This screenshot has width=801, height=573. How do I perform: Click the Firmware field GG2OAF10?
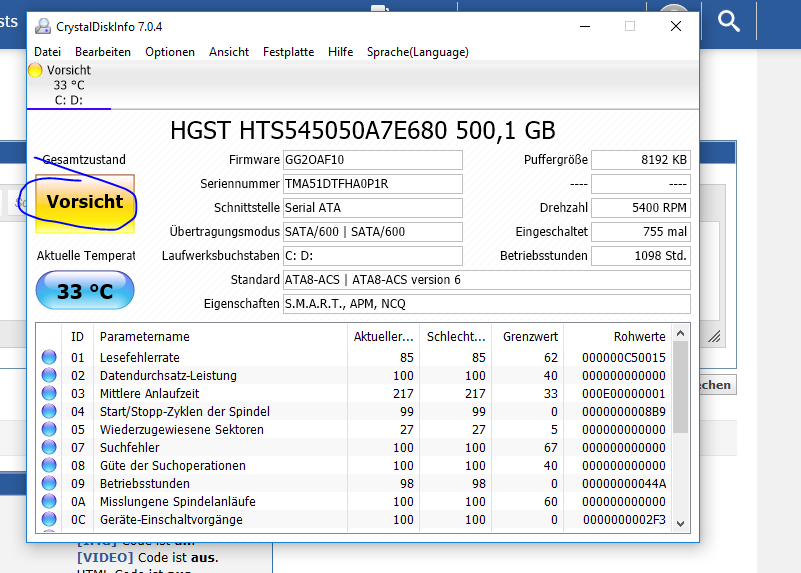click(373, 160)
